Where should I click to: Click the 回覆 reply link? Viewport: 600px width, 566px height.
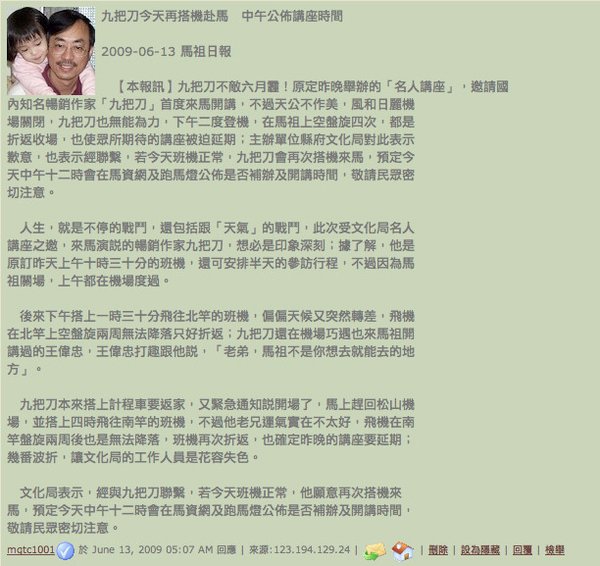pyautogui.click(x=522, y=550)
